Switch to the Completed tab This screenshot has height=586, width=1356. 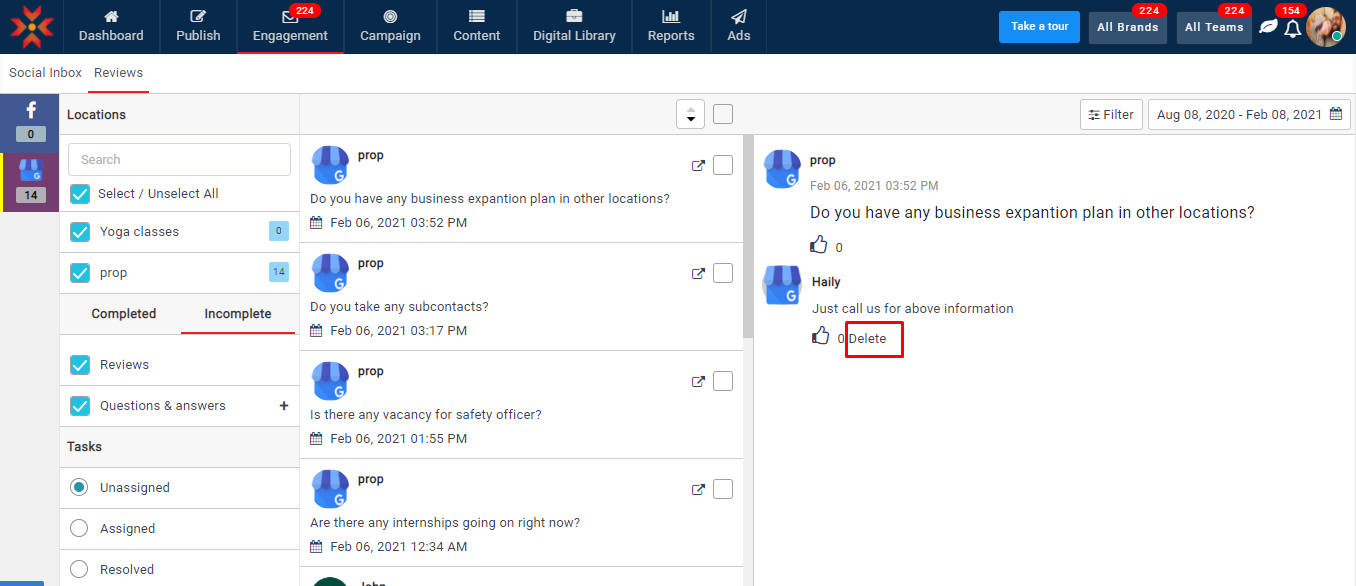(x=124, y=314)
